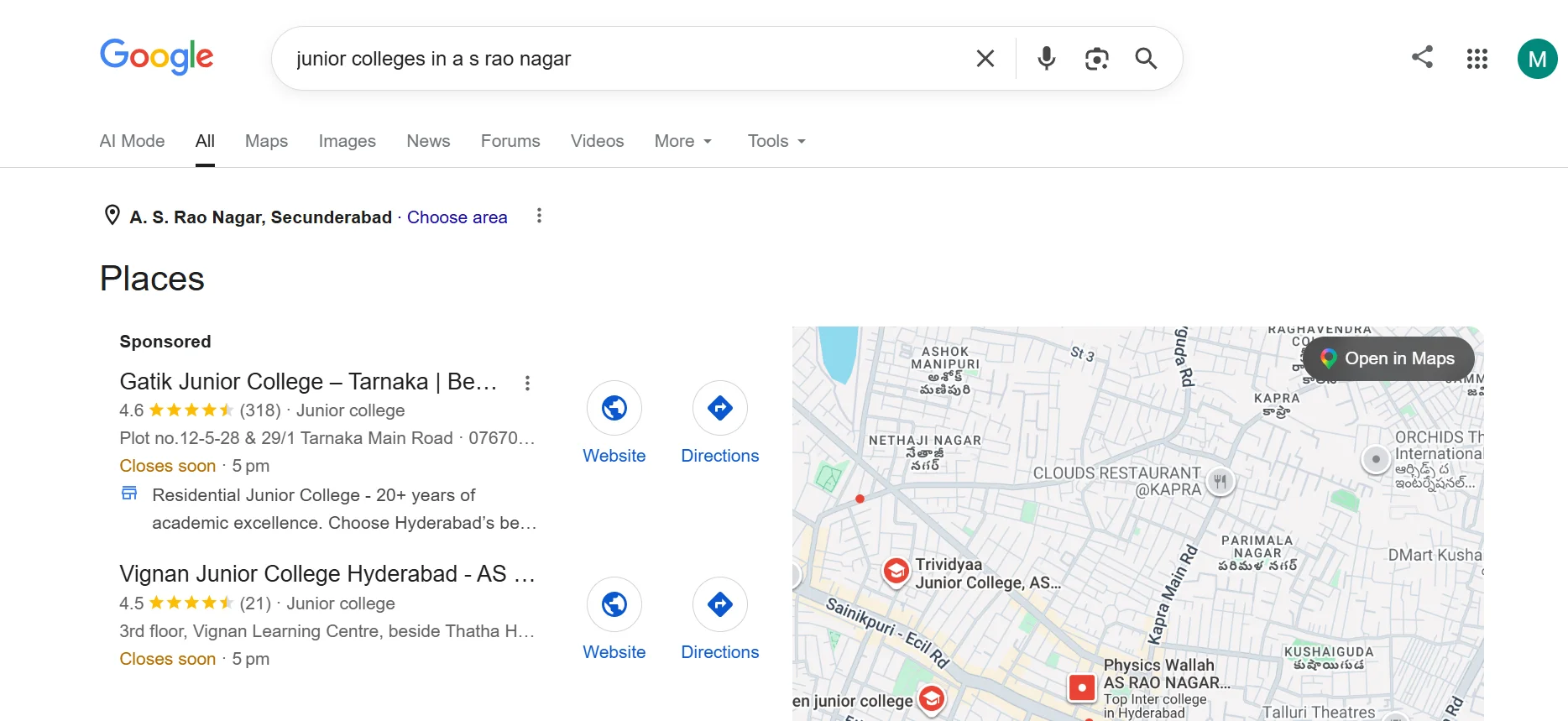Open the Google apps grid
Image resolution: width=1568 pixels, height=721 pixels.
(x=1477, y=58)
